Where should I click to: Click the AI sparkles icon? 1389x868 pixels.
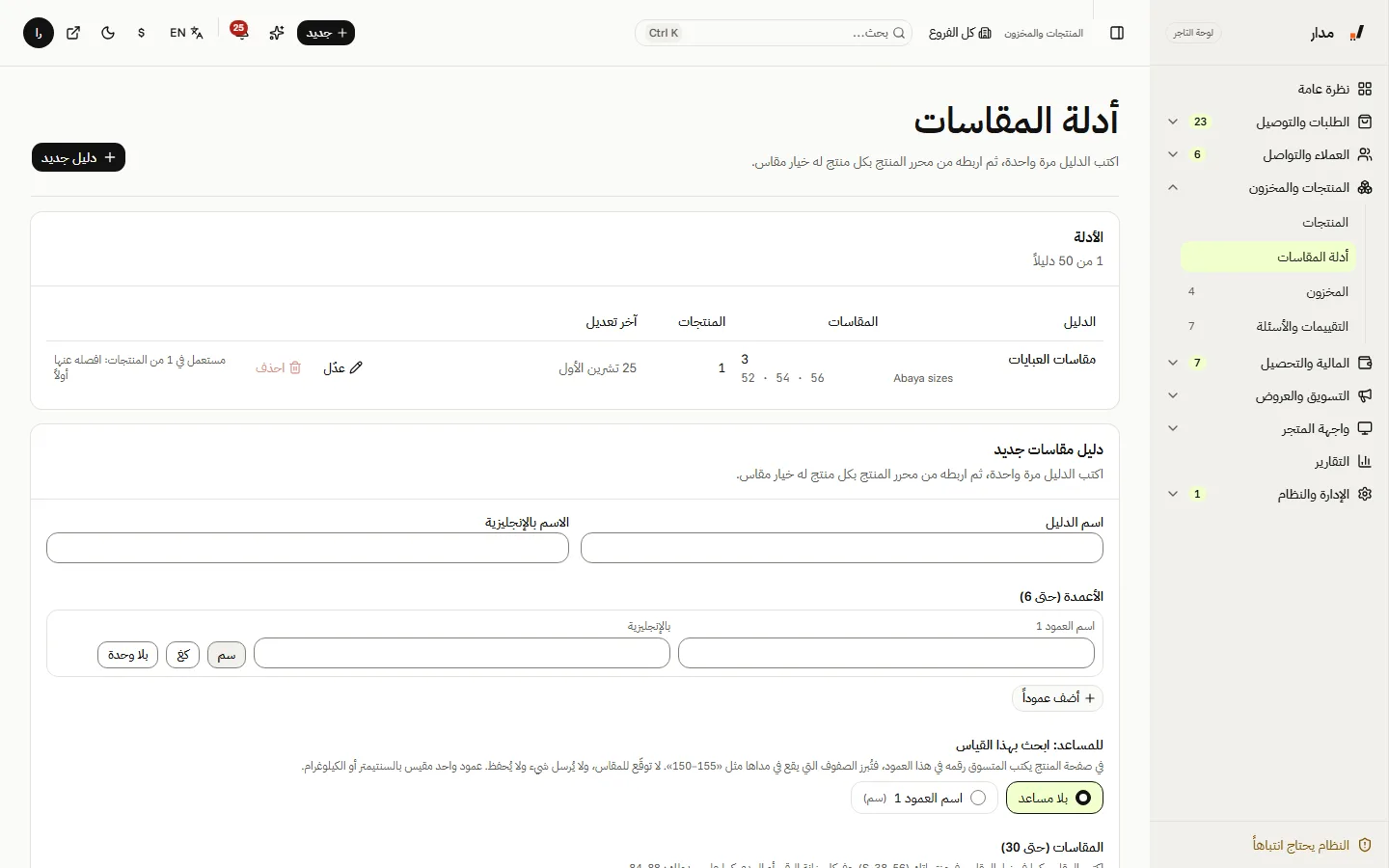click(x=277, y=33)
